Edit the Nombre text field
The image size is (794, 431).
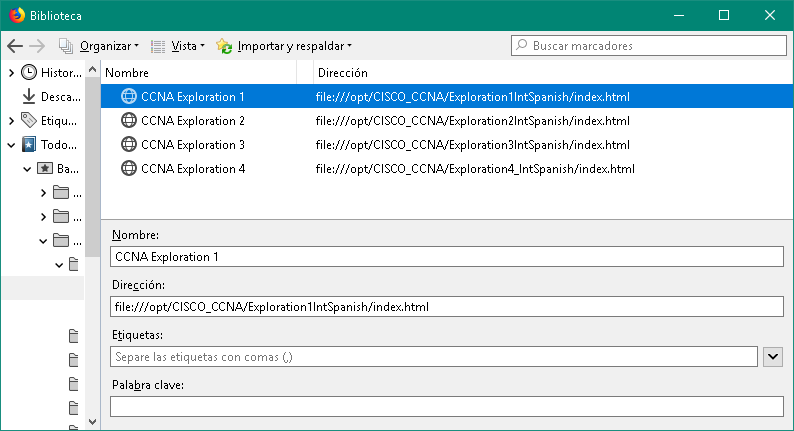[x=447, y=257]
